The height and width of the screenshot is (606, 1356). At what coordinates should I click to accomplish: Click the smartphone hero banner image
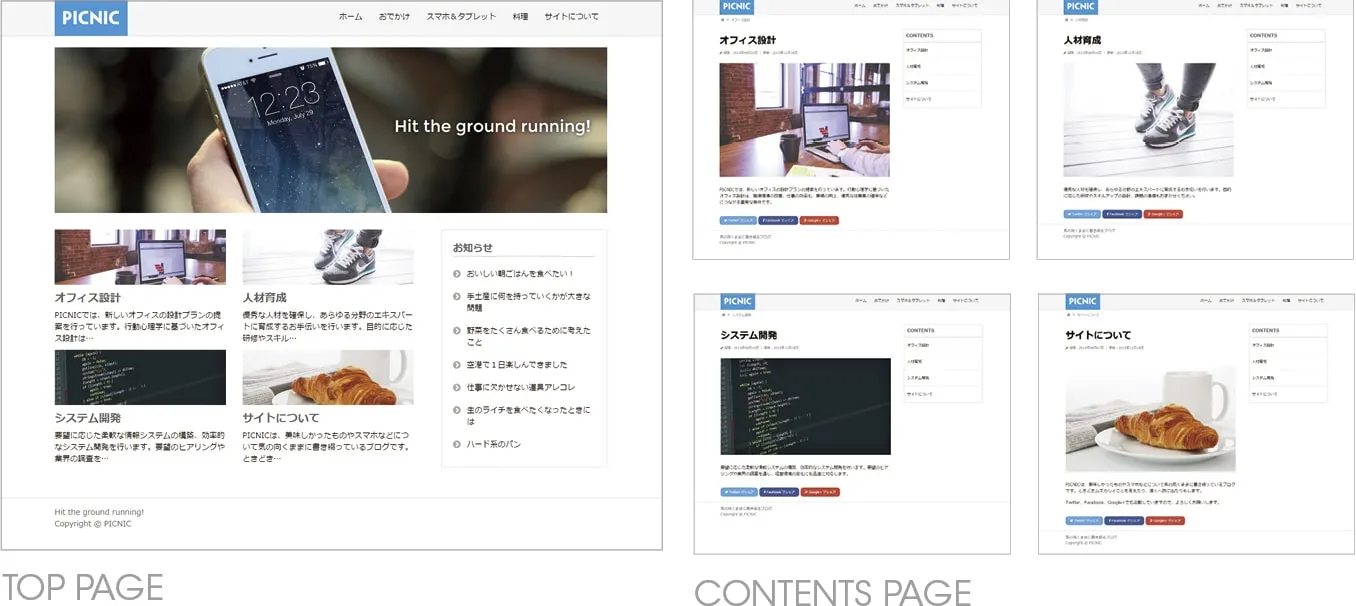point(330,130)
